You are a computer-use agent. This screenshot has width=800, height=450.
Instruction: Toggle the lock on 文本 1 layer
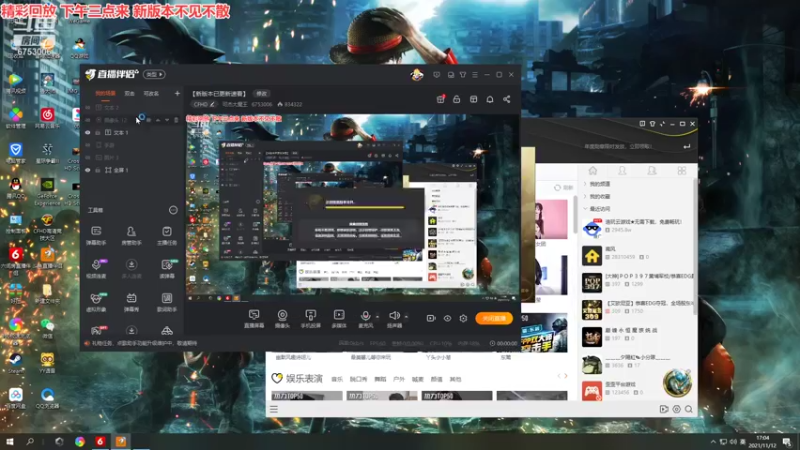[97, 133]
